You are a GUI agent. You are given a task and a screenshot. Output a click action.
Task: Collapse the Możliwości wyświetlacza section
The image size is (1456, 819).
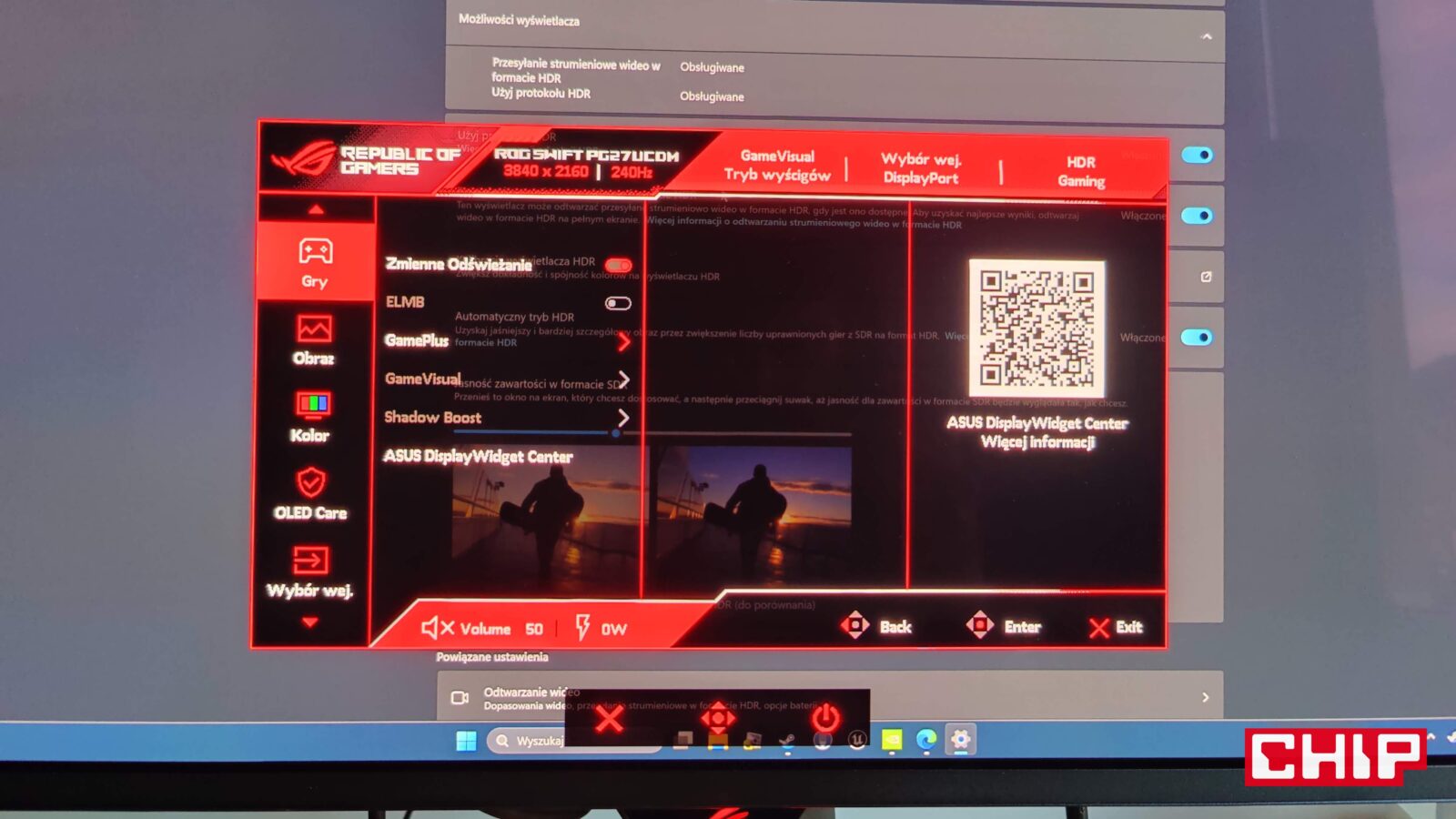(1207, 37)
